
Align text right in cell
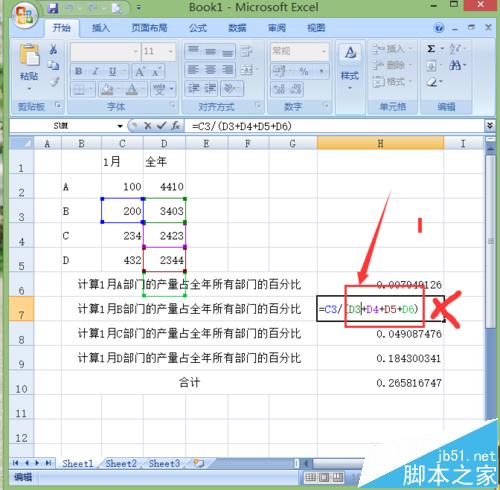click(x=227, y=70)
